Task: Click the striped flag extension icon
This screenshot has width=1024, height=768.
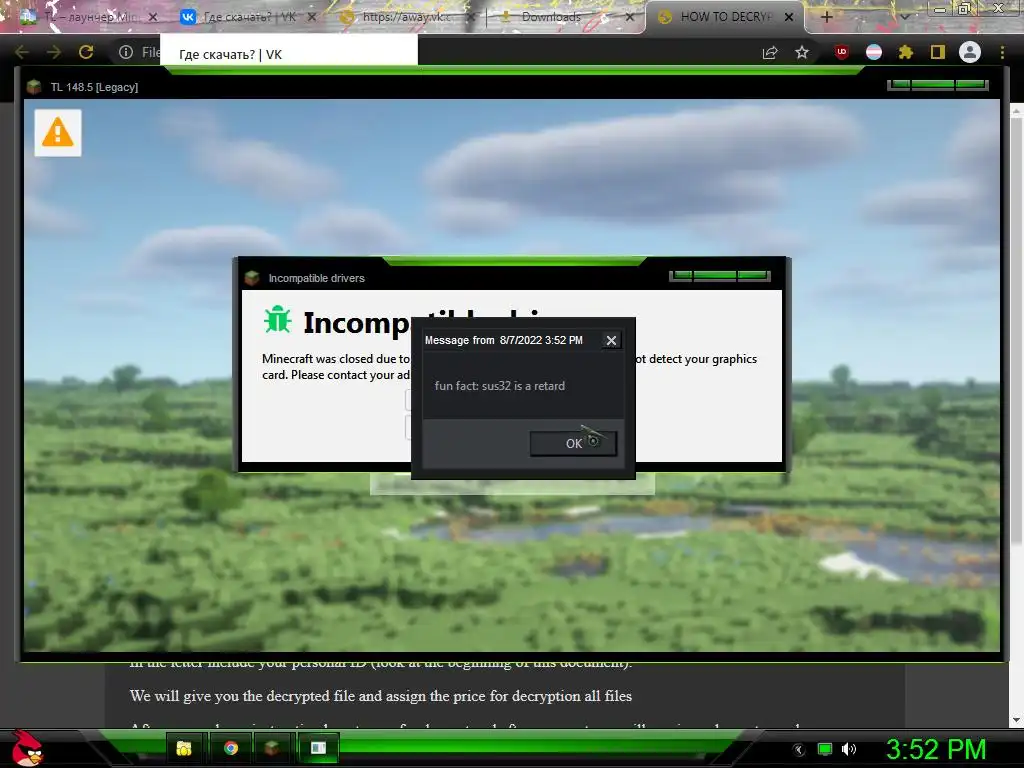Action: point(874,52)
